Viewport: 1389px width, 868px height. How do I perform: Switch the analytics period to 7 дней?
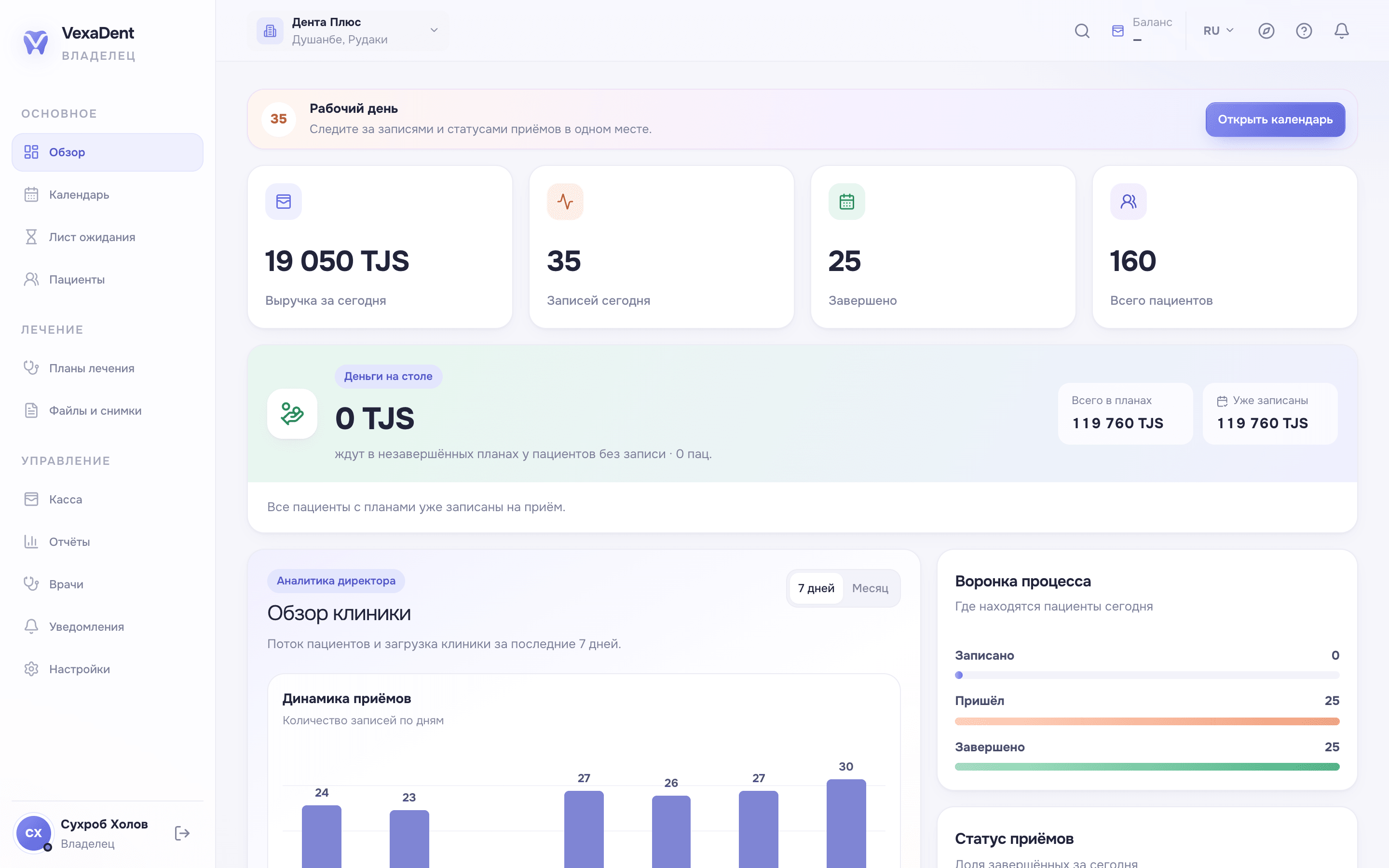[816, 588]
